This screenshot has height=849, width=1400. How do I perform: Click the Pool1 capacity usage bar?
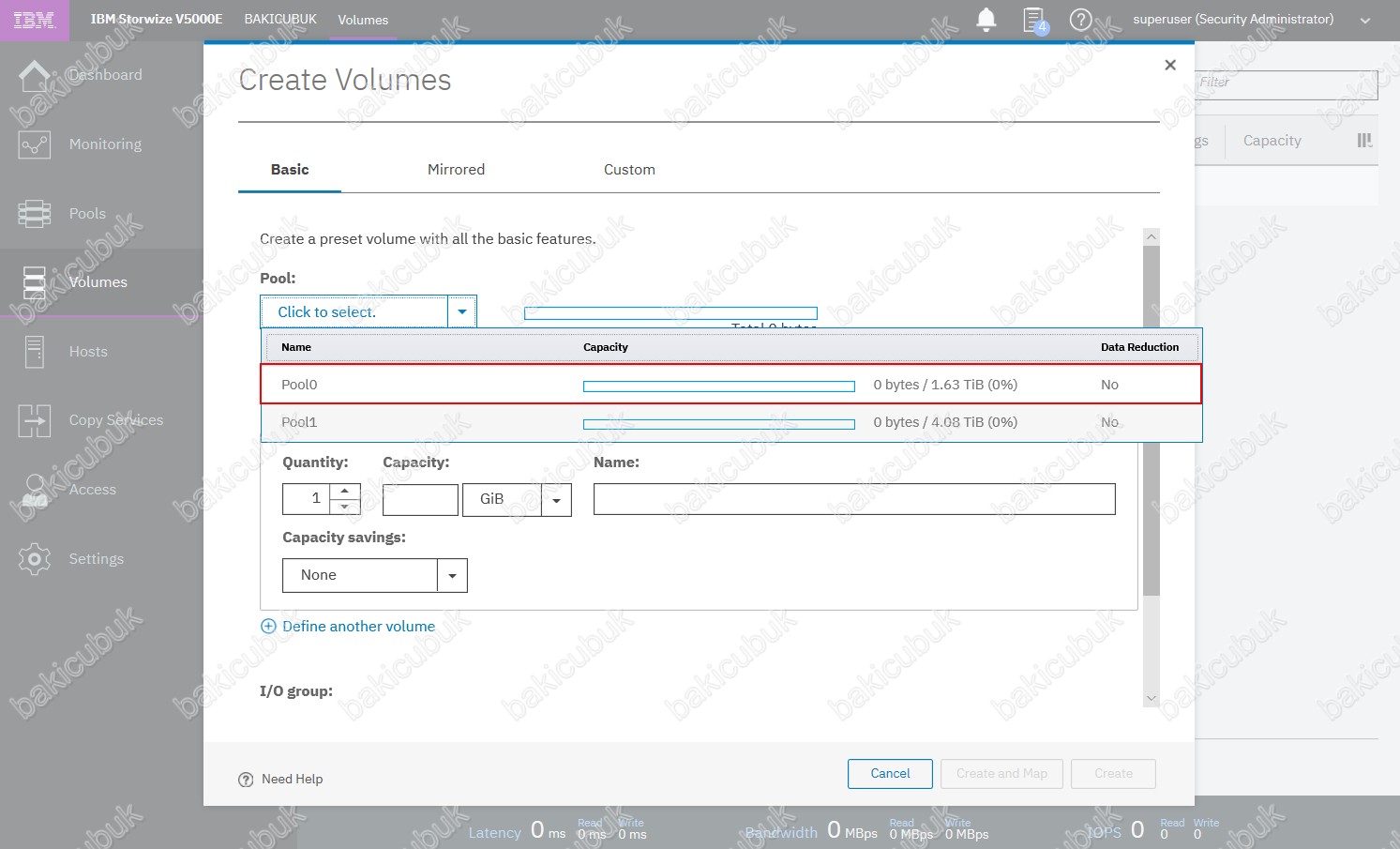pos(719,424)
